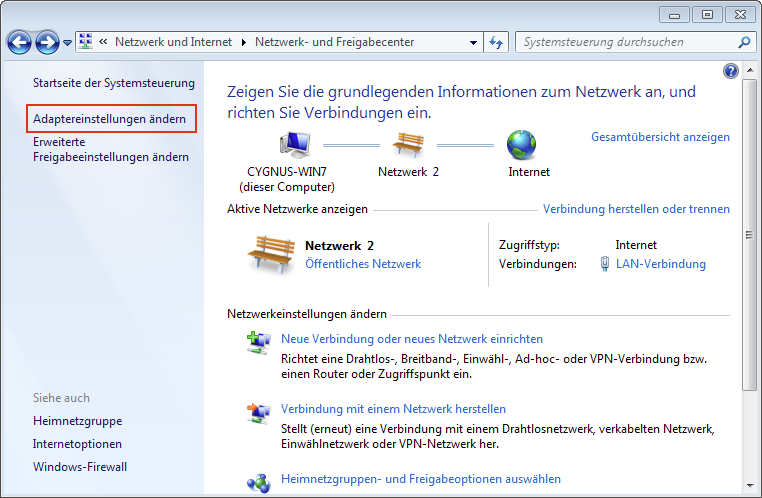
Task: Click the vertical scrollbar thumb
Action: 750,235
